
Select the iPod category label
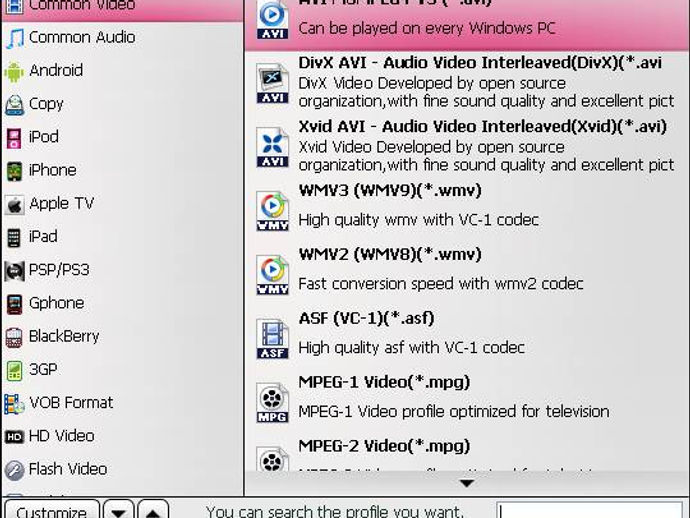[x=43, y=137]
